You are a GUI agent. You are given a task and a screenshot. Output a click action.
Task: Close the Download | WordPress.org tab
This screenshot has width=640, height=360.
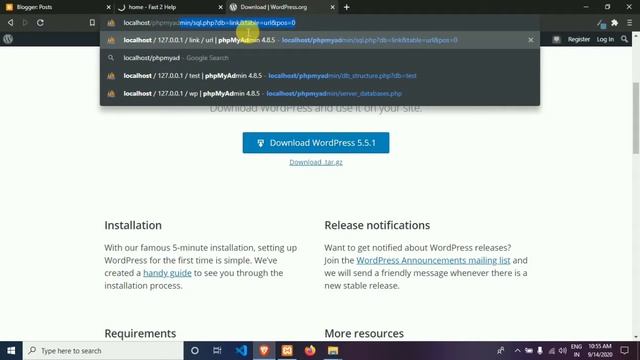point(332,7)
